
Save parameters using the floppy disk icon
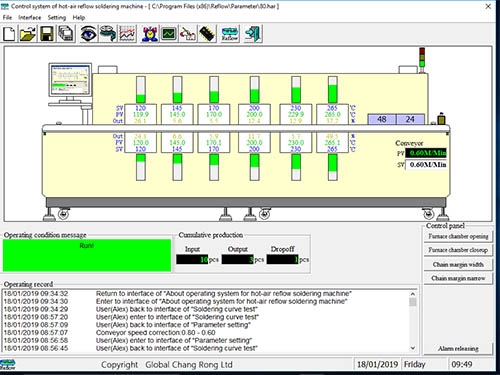[x=47, y=34]
